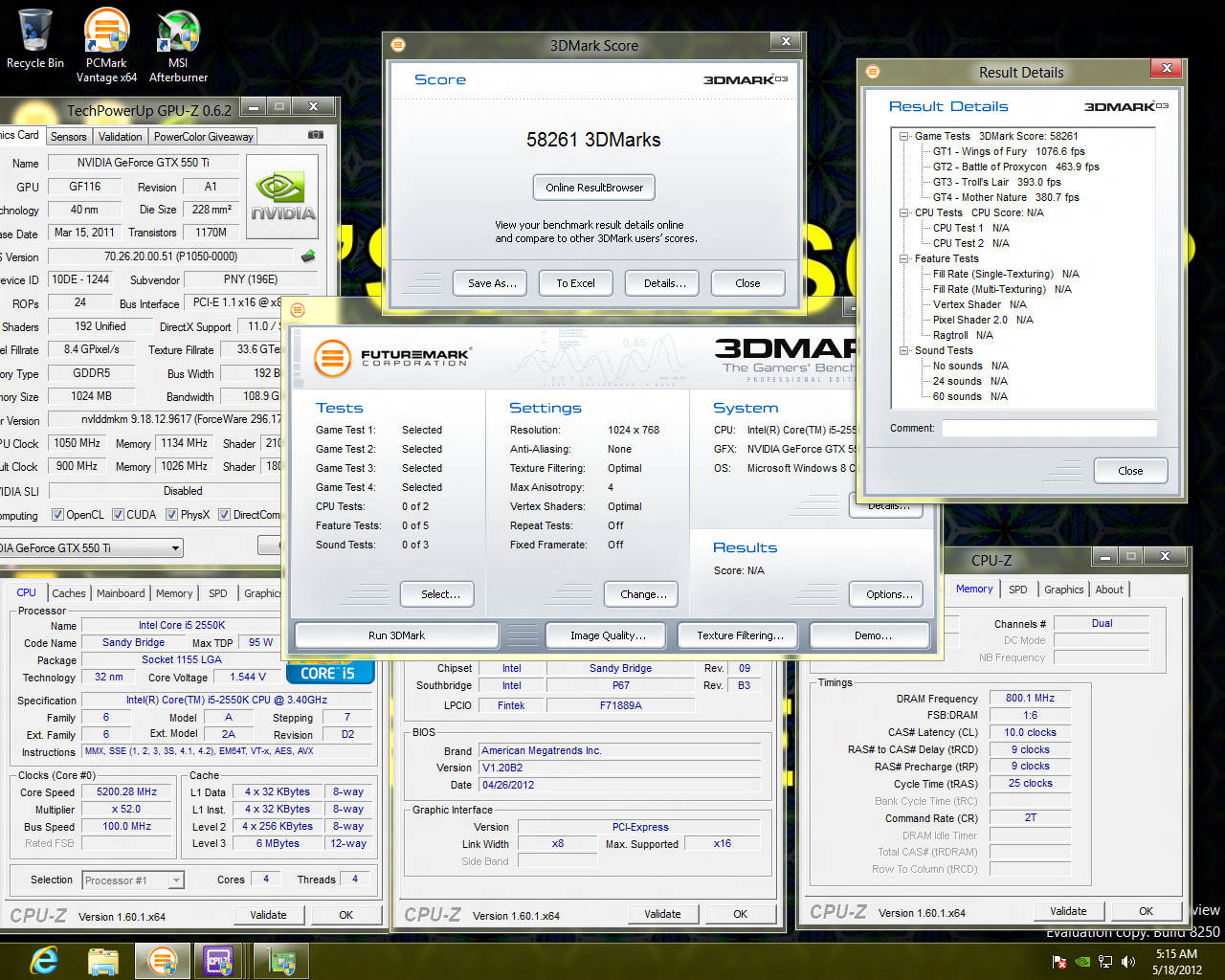Click the Core Speed 5200.28 MHz value
The width and height of the screenshot is (1225, 980).
[126, 791]
